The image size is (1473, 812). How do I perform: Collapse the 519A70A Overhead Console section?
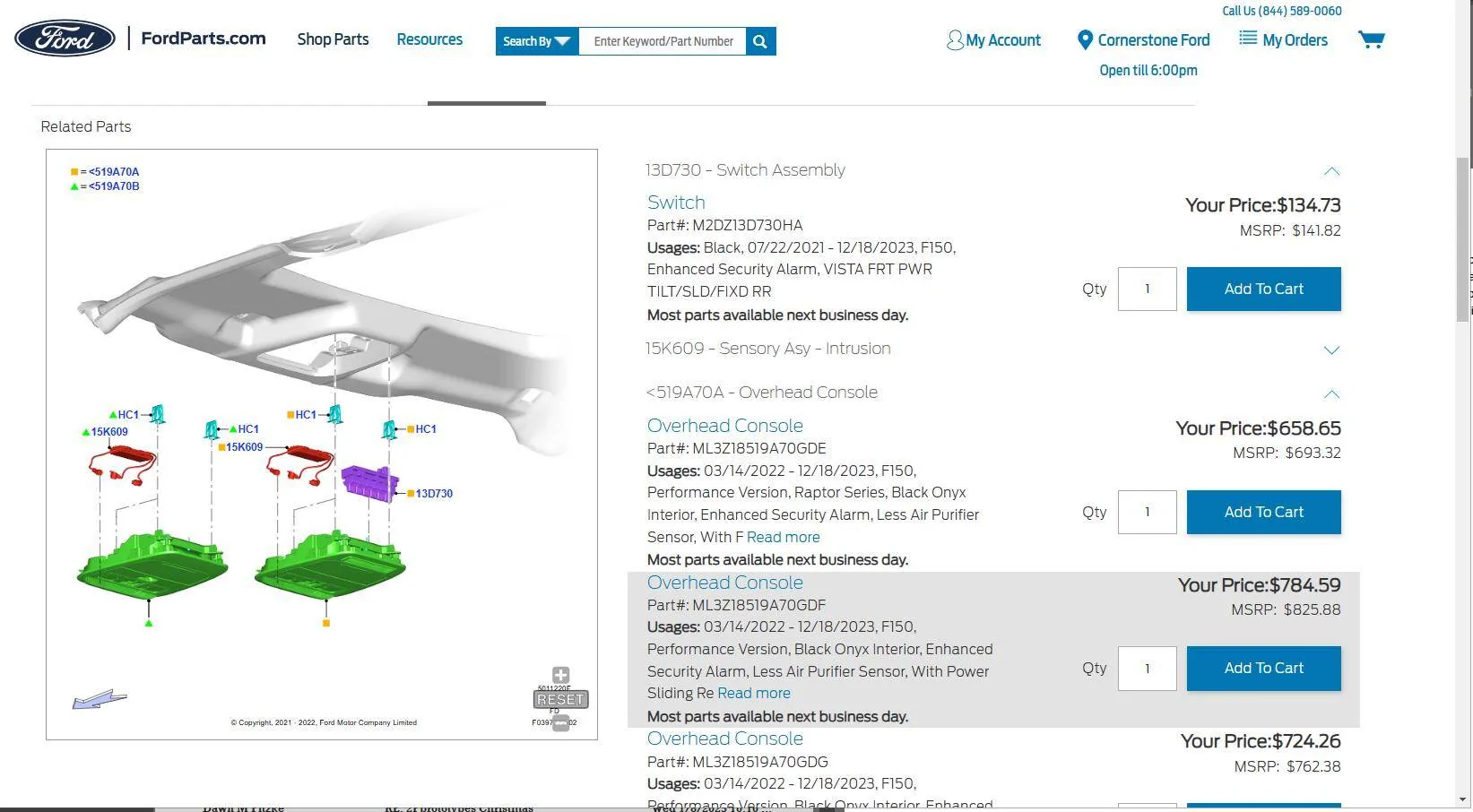click(1331, 393)
